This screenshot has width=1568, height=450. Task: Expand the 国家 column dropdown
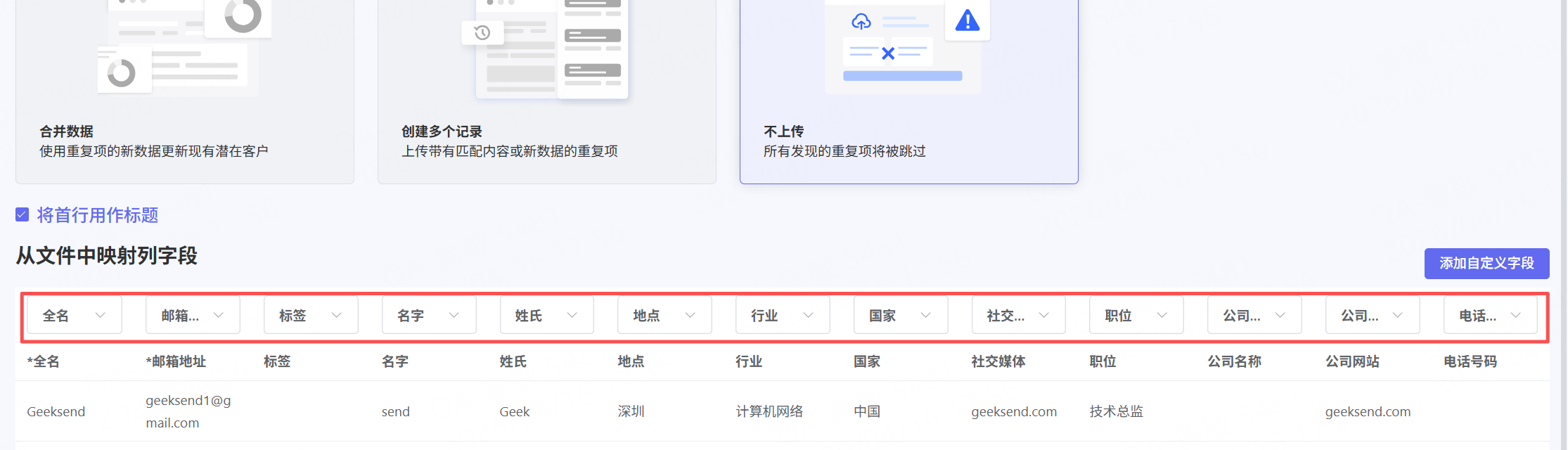(x=901, y=316)
